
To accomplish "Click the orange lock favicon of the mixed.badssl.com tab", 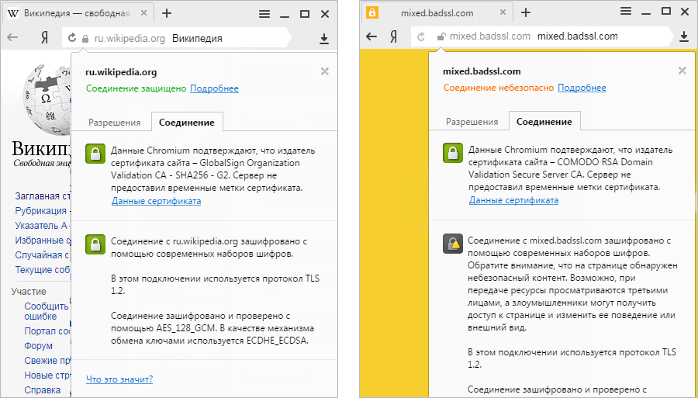I will (372, 12).
